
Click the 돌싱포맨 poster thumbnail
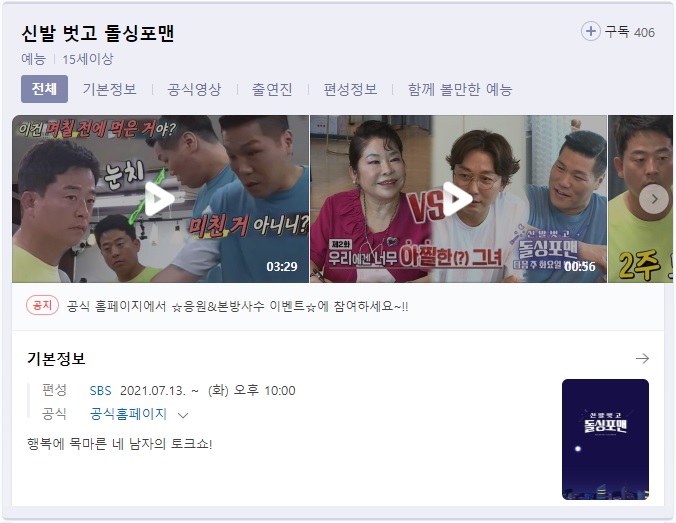point(605,439)
